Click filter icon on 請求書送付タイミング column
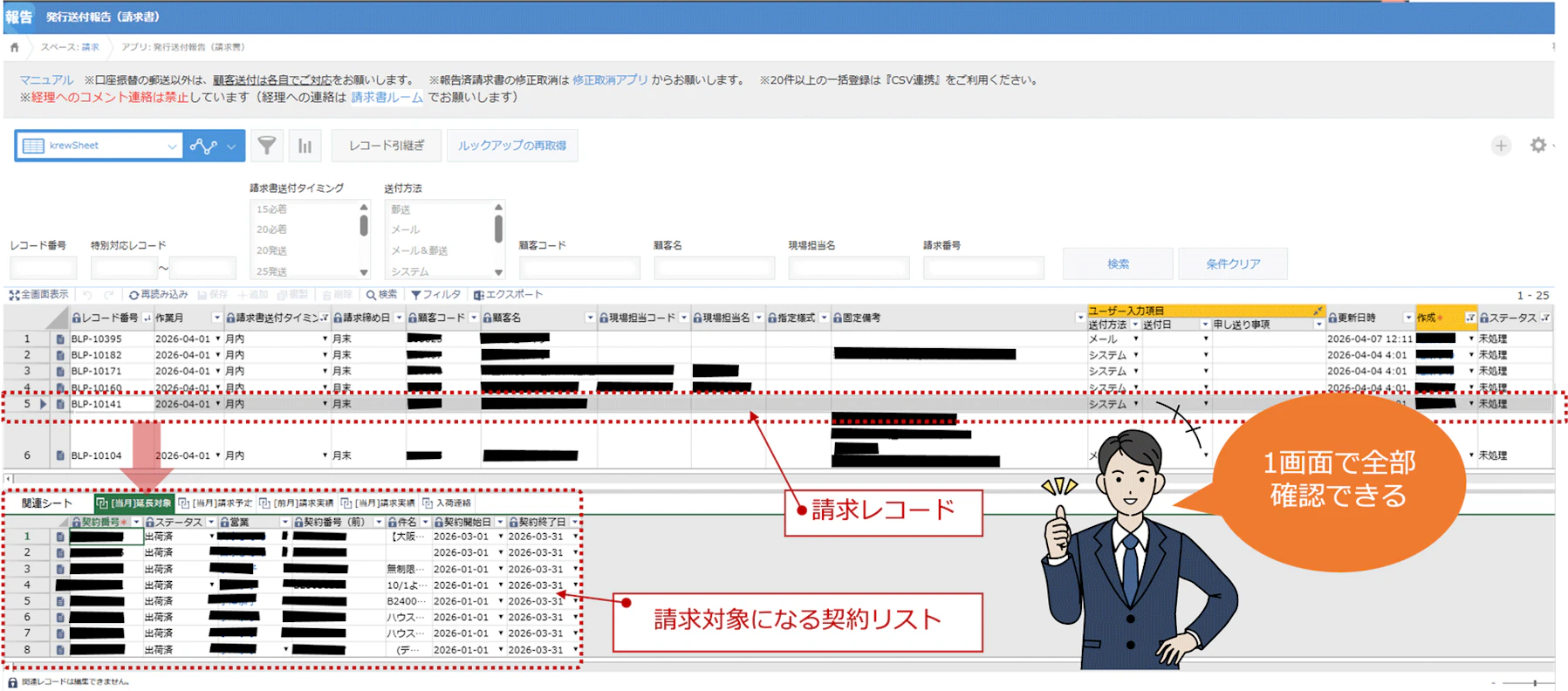 (325, 318)
